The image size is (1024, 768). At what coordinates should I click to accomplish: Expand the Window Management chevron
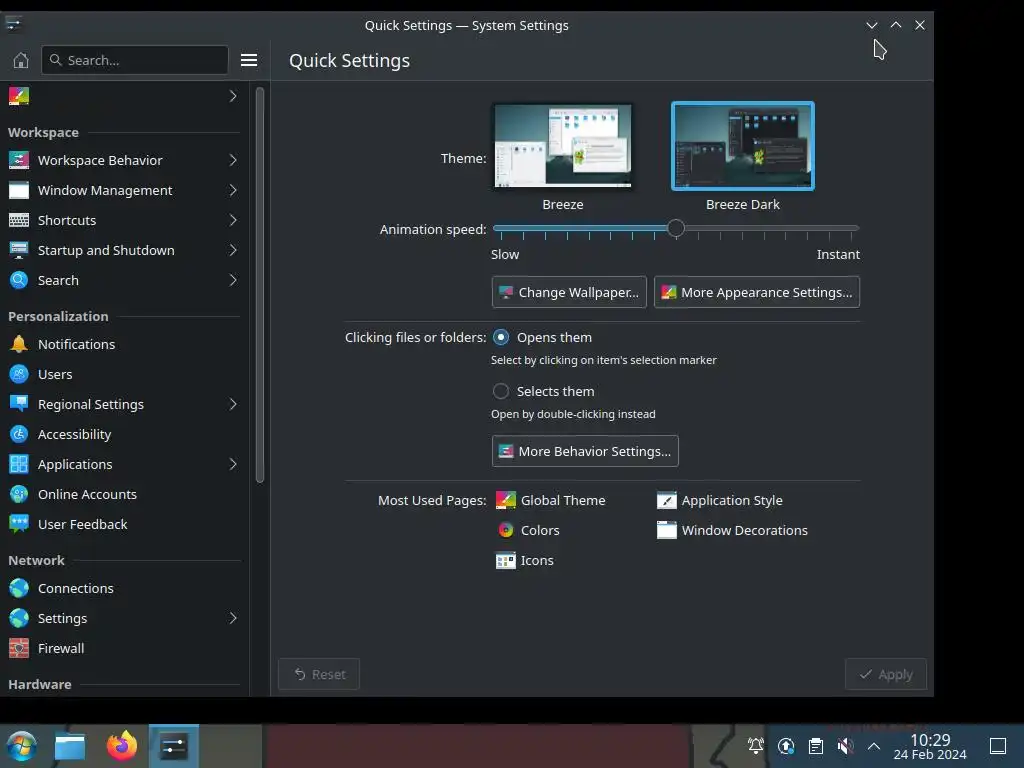tap(233, 190)
